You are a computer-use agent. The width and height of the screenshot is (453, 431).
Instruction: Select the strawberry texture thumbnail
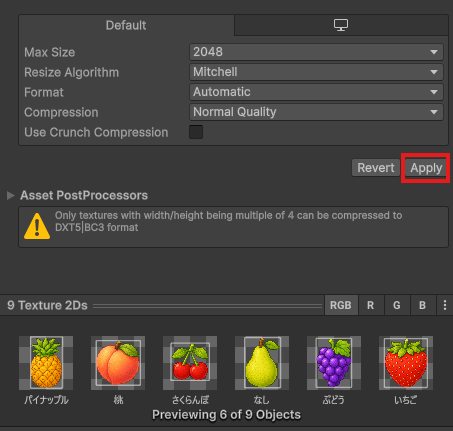point(406,363)
